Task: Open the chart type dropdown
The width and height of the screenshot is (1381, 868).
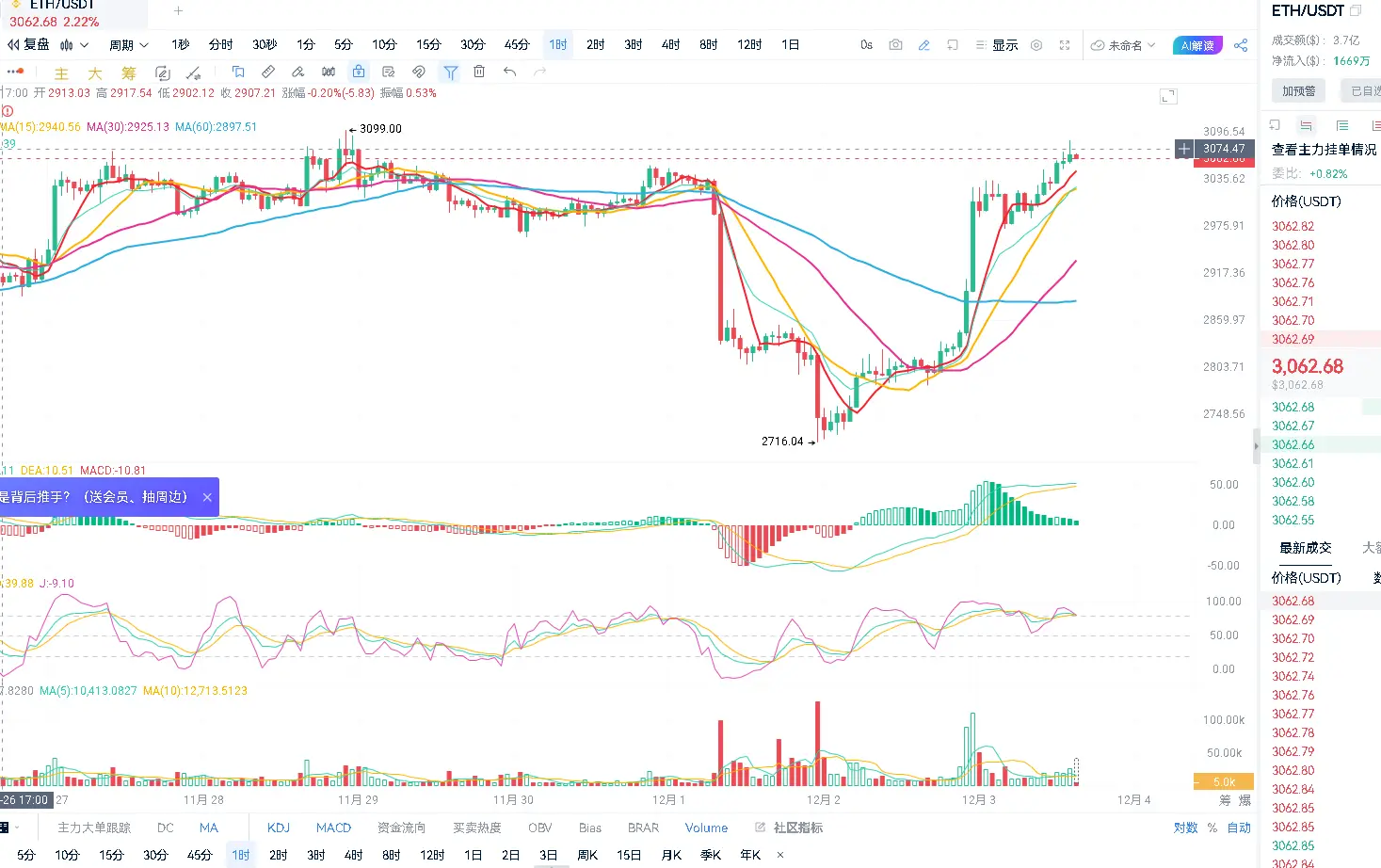Action: [x=73, y=44]
